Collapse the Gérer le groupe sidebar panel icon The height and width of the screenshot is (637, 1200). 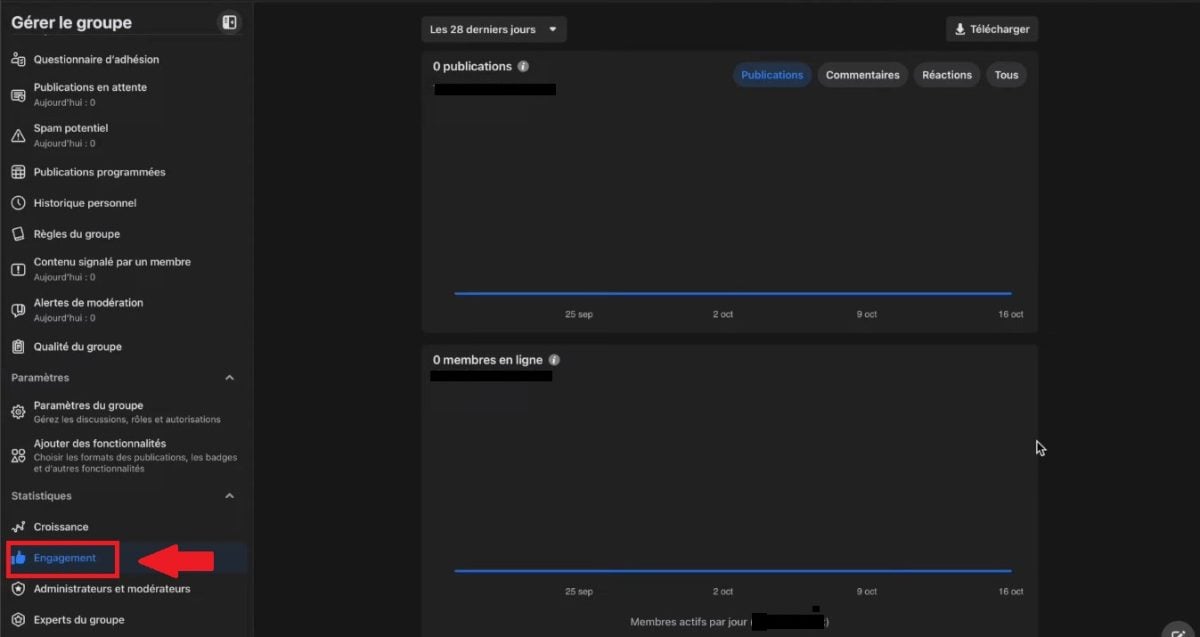click(x=229, y=22)
